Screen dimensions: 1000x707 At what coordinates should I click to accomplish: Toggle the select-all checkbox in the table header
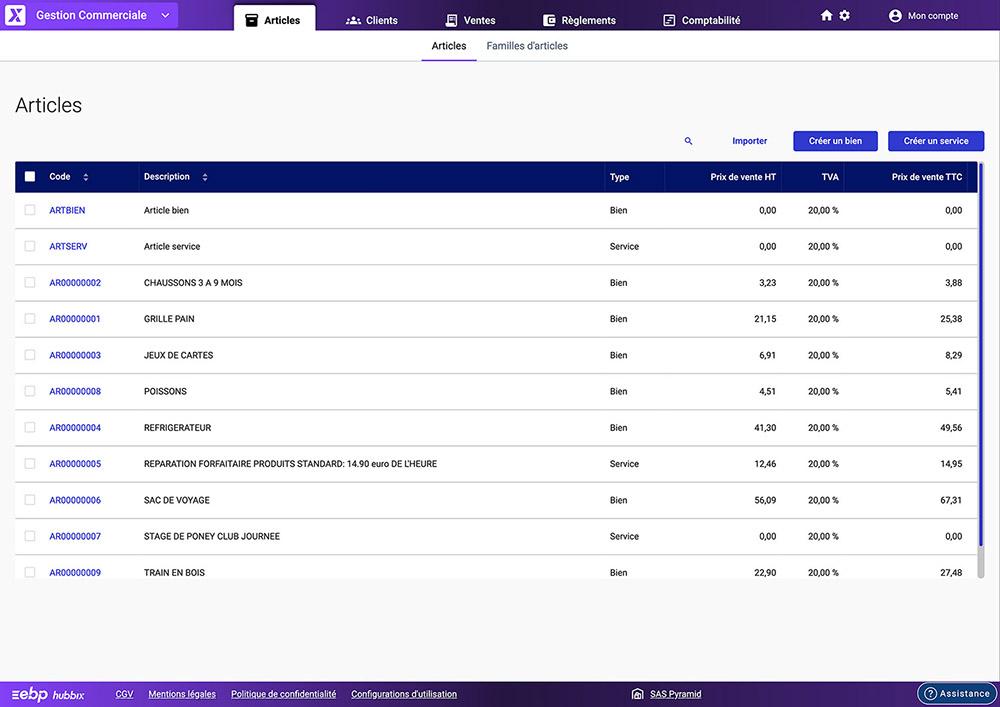pyautogui.click(x=29, y=176)
